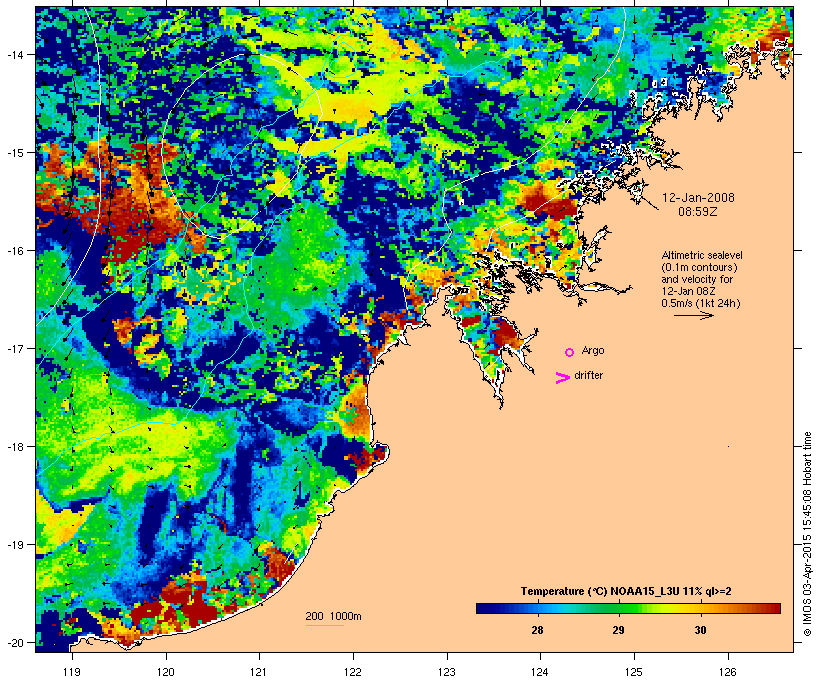Viewport: 820px width, 680px height.
Task: Click the IMOS copyright timestamp text
Action: point(807,535)
